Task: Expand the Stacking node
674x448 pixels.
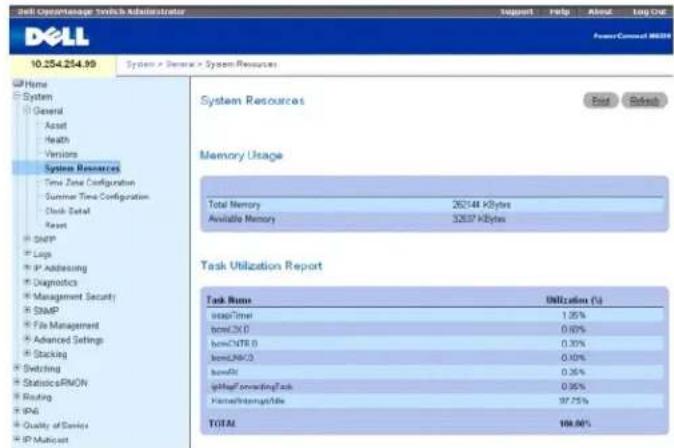Action: pyautogui.click(x=28, y=354)
